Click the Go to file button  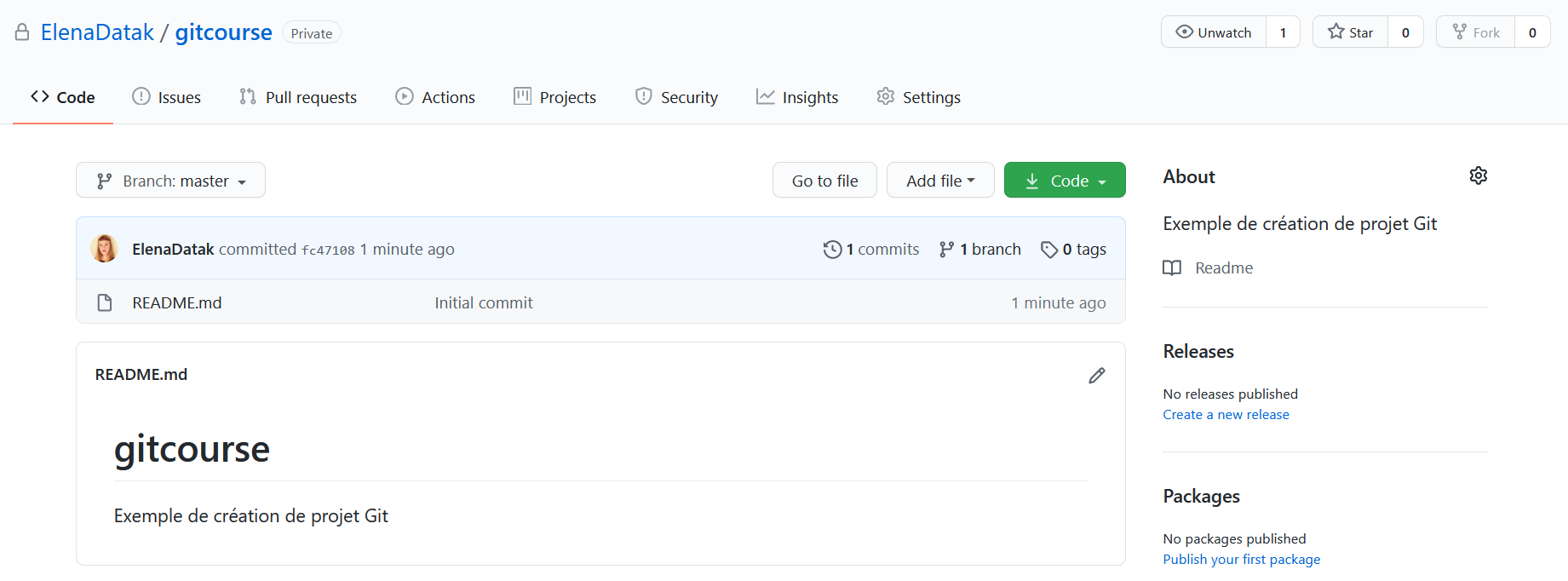pyautogui.click(x=824, y=181)
